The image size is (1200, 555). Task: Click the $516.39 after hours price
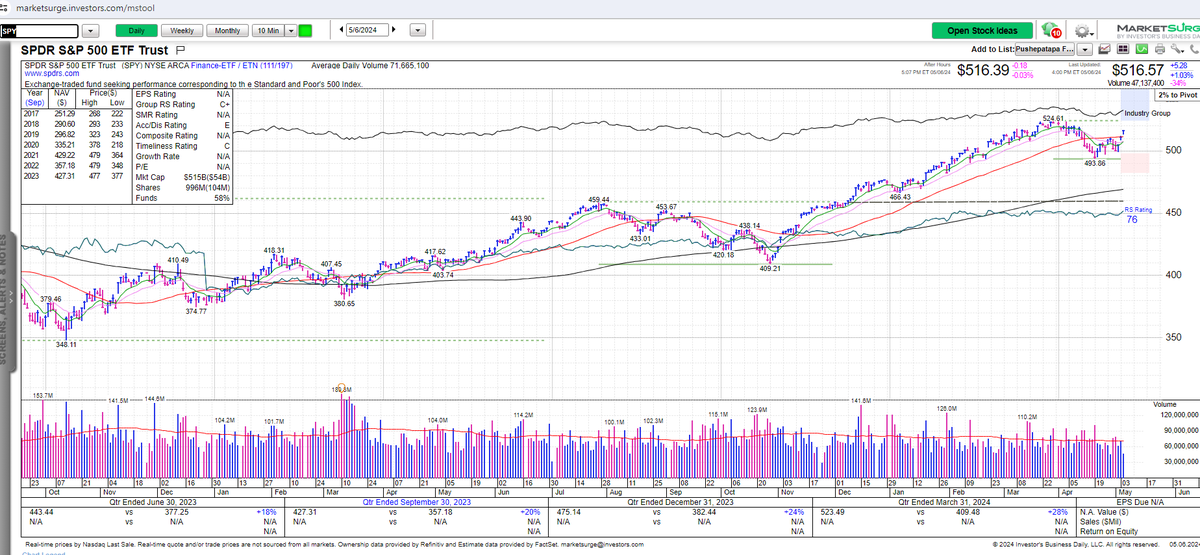[x=984, y=70]
